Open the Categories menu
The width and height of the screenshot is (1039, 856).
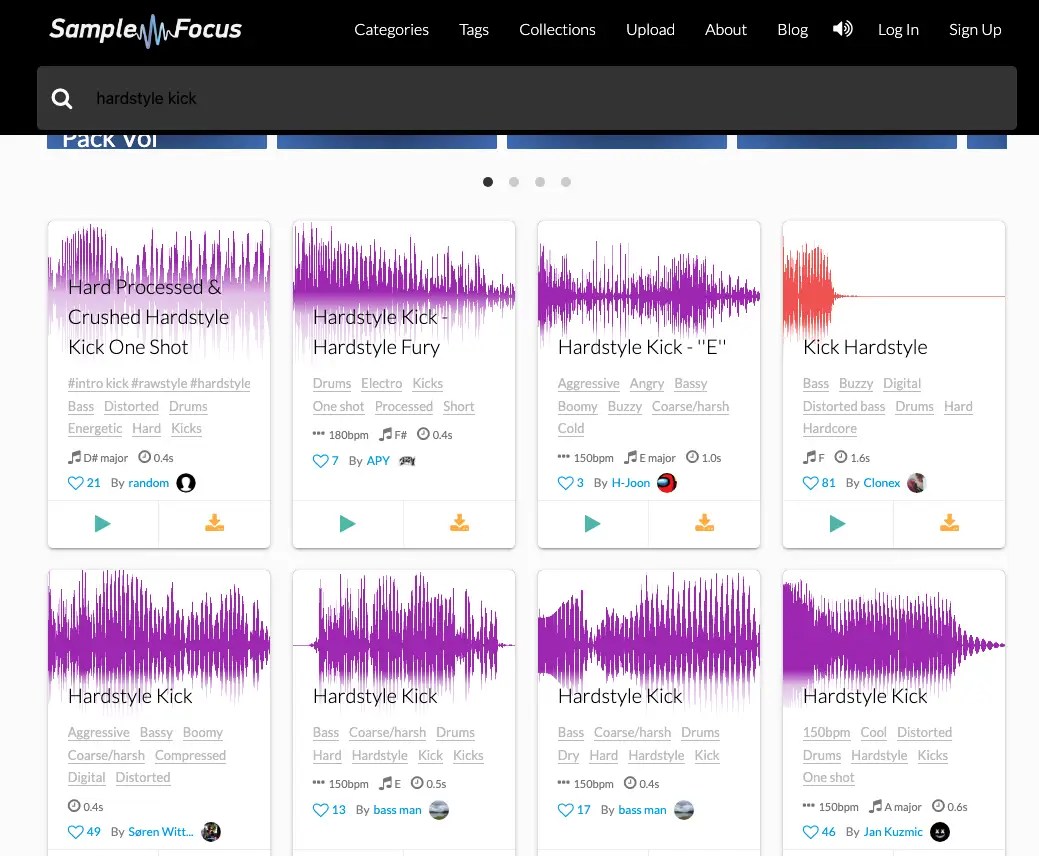pos(391,29)
